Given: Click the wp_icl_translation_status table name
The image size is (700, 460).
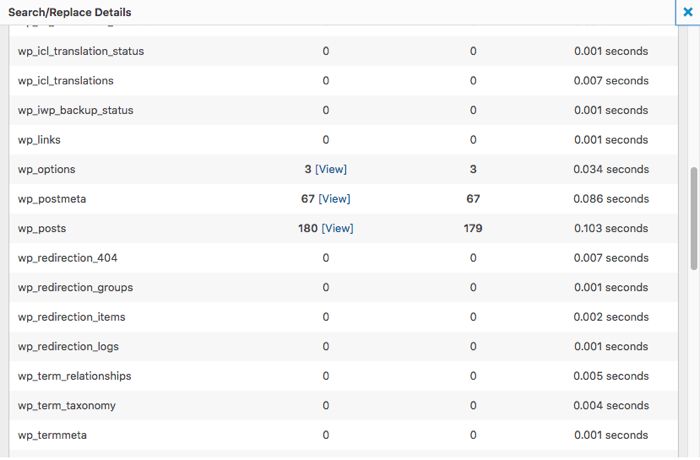Looking at the screenshot, I should tap(81, 51).
